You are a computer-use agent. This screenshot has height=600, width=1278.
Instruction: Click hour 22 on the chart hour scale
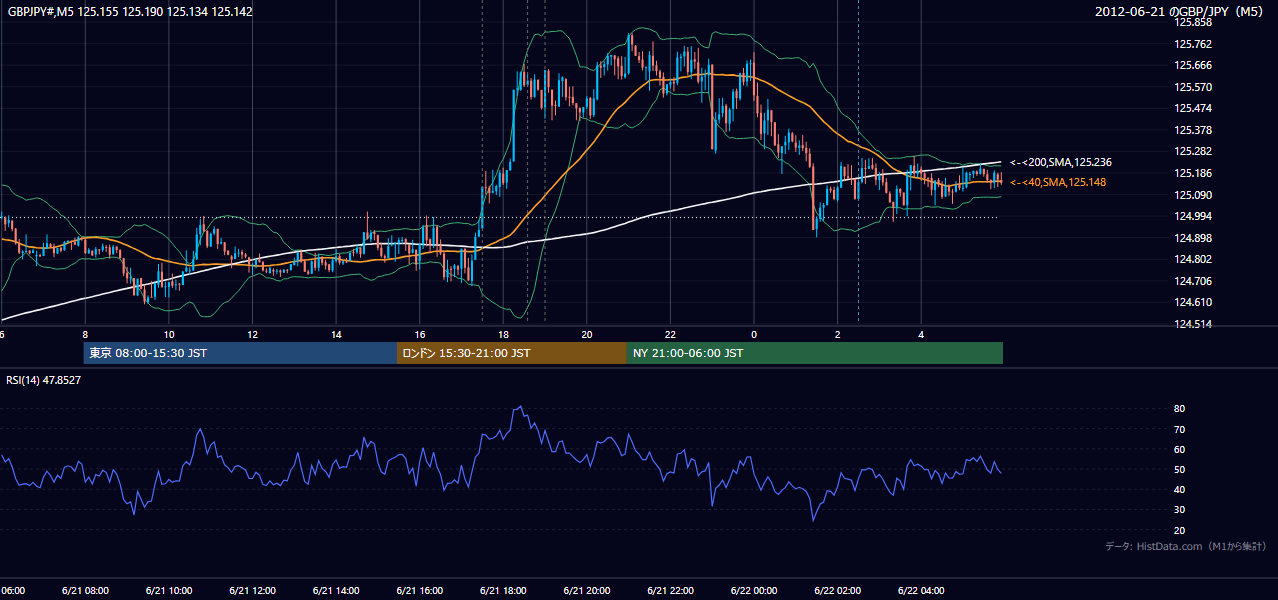[x=671, y=334]
